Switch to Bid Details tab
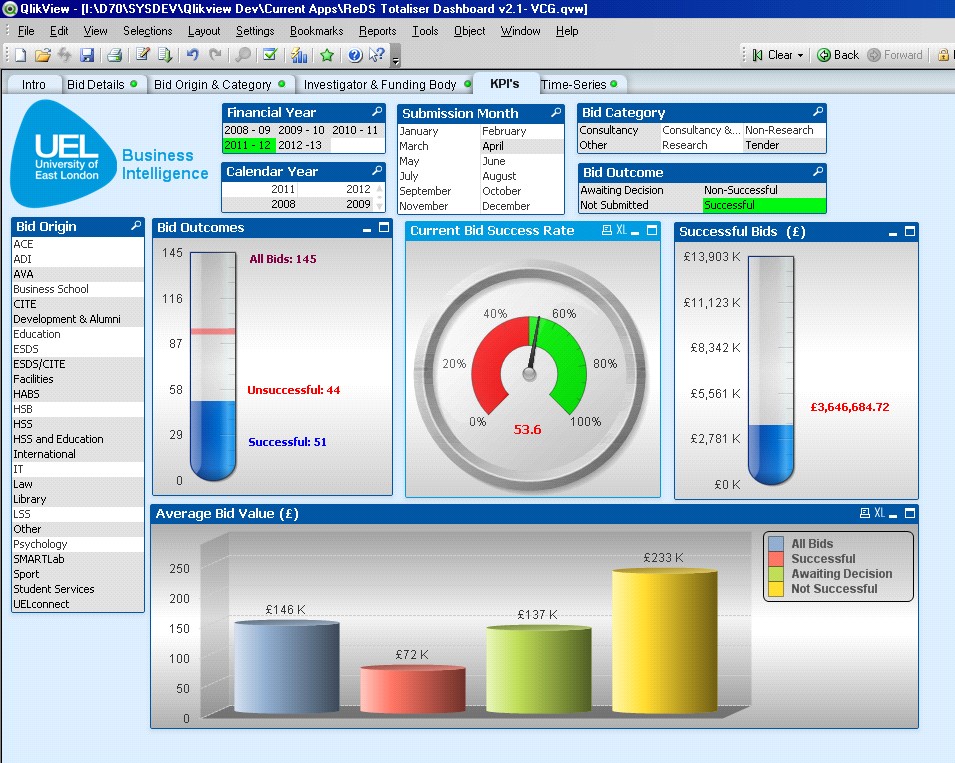The image size is (955, 763). pos(102,85)
